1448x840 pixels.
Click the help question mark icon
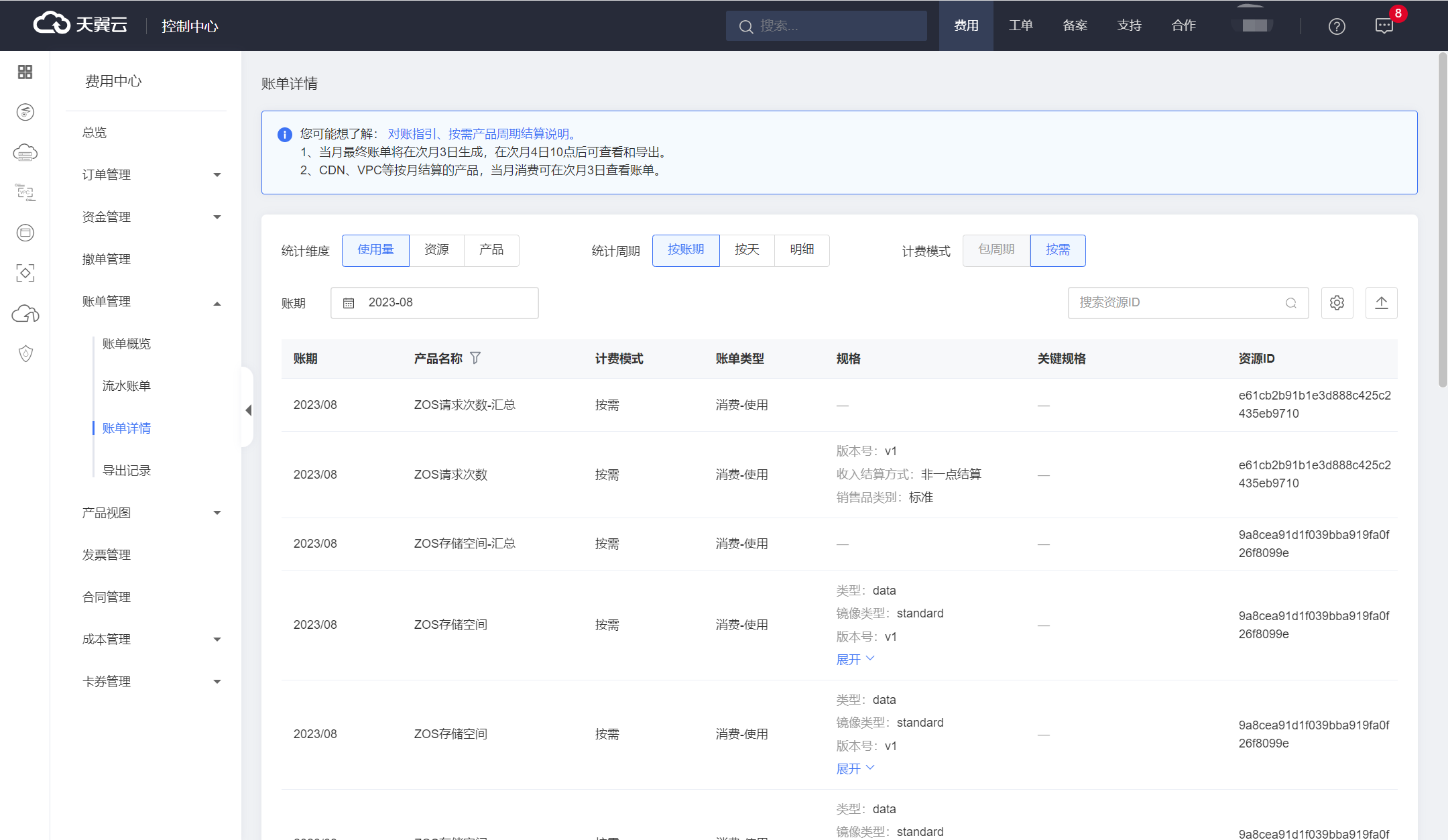[1337, 26]
